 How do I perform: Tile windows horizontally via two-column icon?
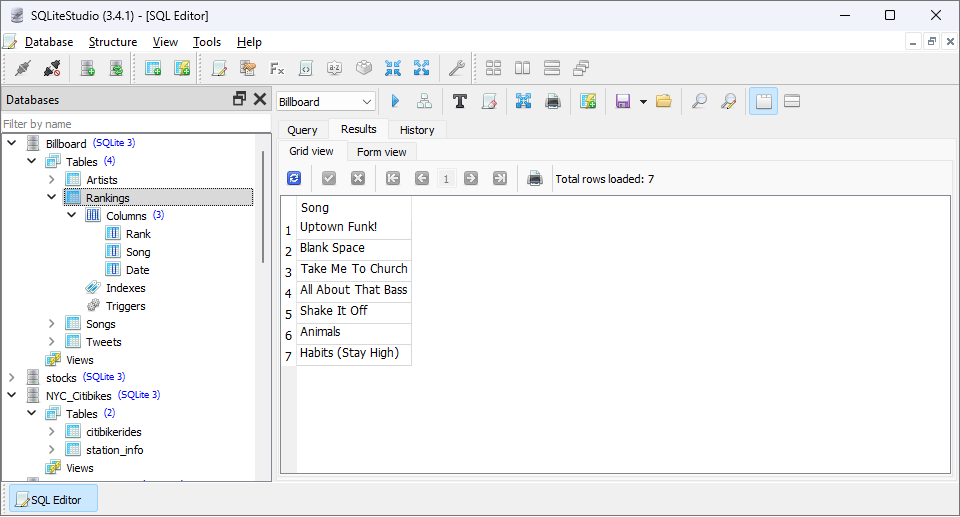(522, 68)
